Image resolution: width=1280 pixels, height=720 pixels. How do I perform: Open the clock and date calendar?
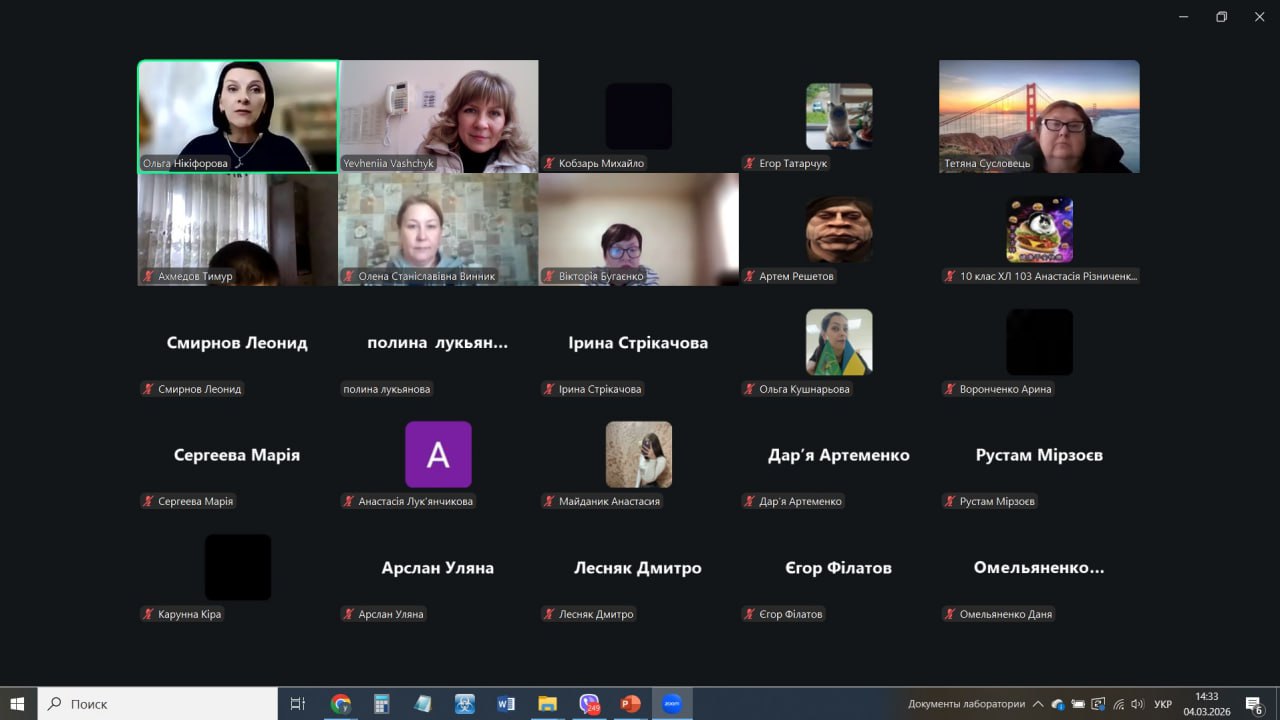point(1207,704)
